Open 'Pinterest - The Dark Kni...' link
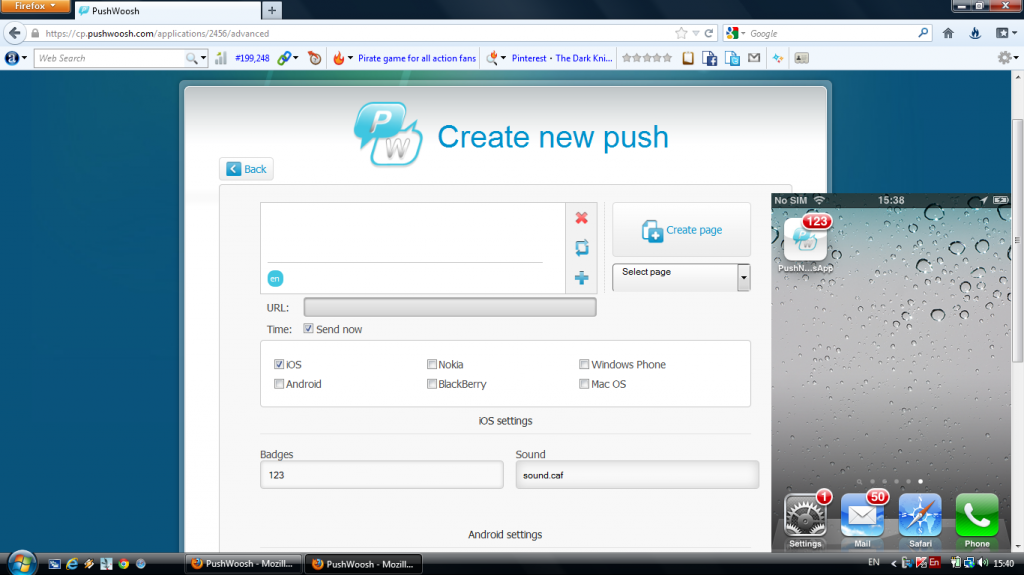Viewport: 1024px width, 575px height. [x=562, y=58]
